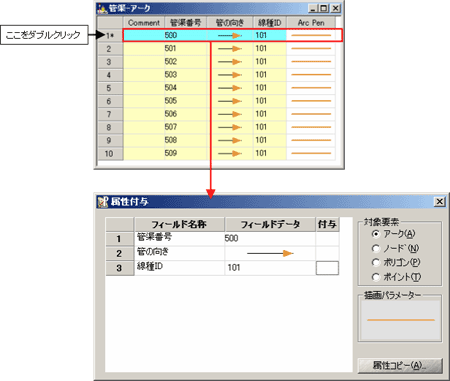
Task: Toggle the 付与 cell for 管渠番号 row
Action: (327, 239)
